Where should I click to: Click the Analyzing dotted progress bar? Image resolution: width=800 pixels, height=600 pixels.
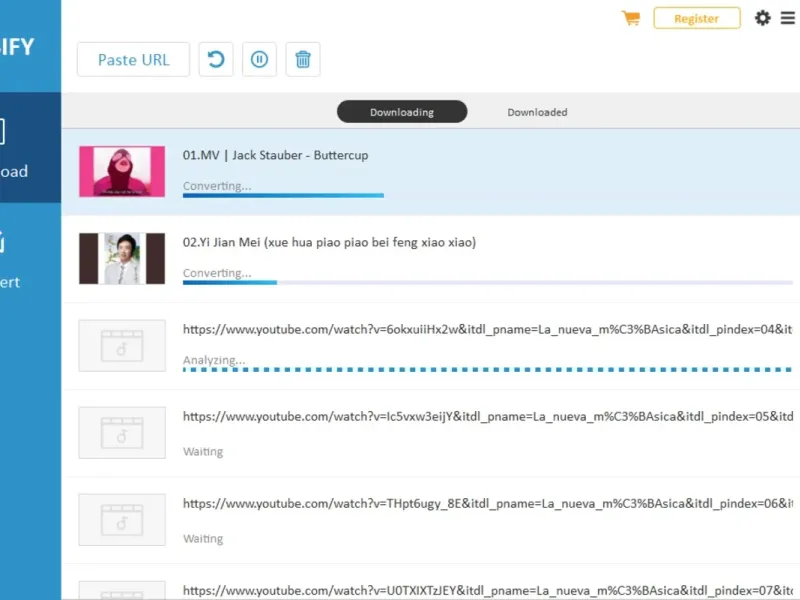click(488, 369)
